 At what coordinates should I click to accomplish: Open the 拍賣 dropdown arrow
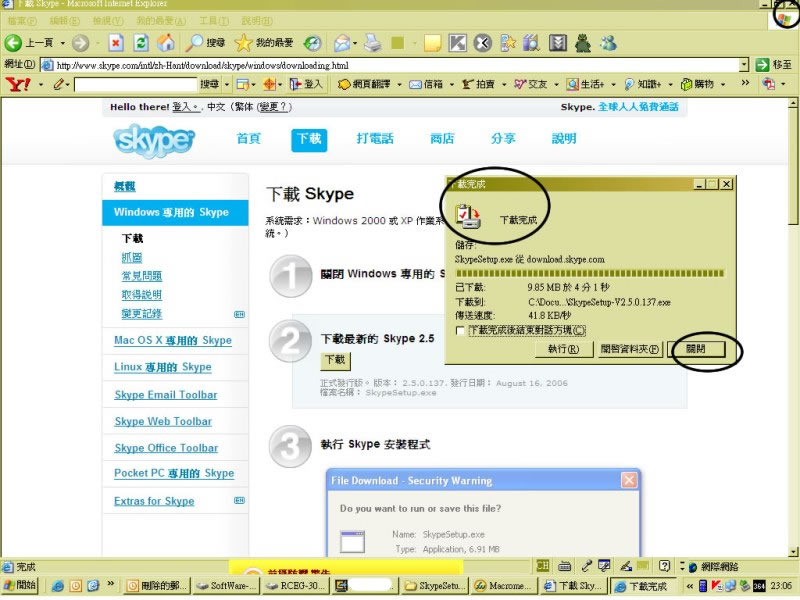coord(504,84)
